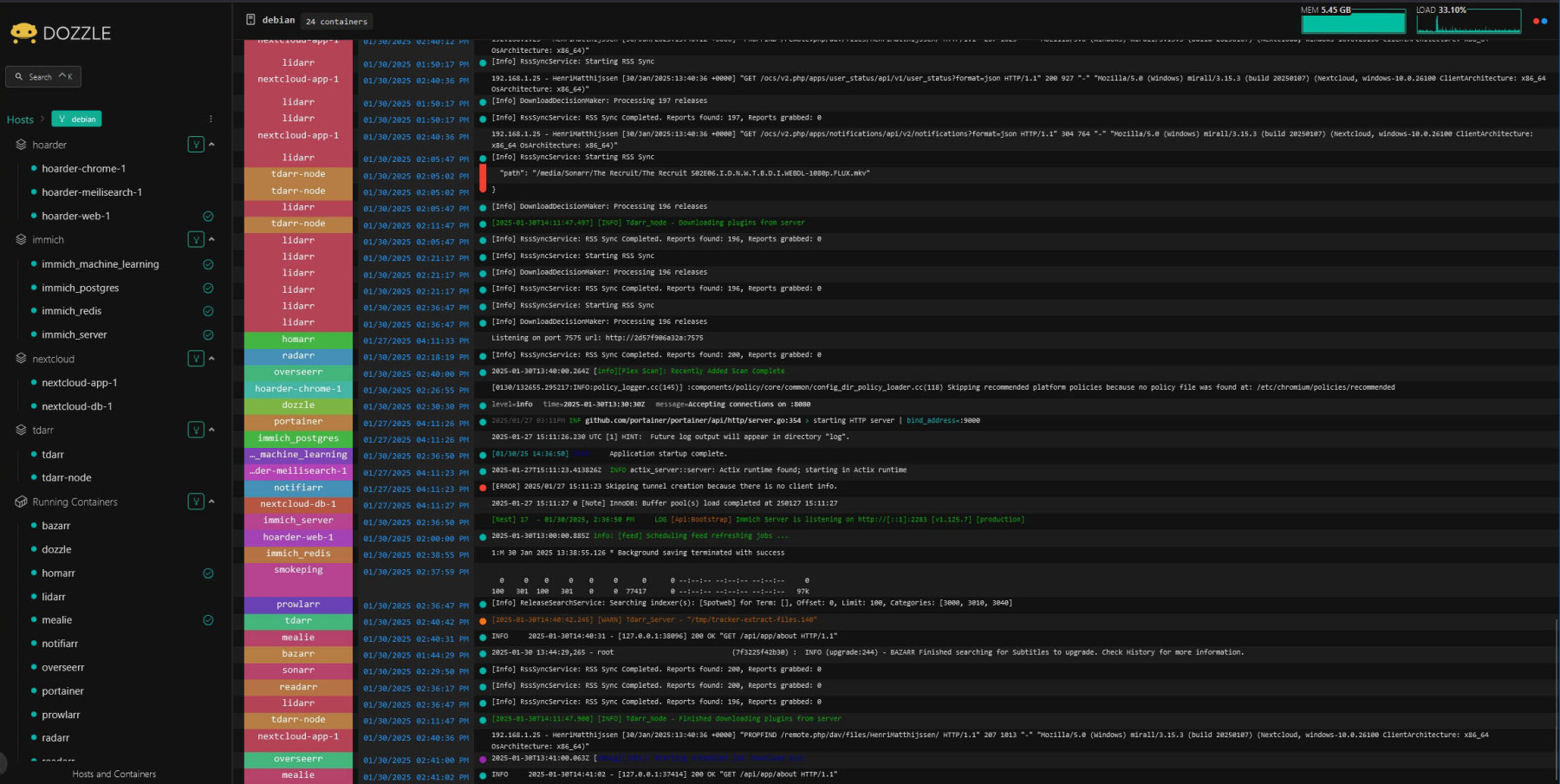
Task: Collapse the hoarder stack chevron
Action: (211, 145)
